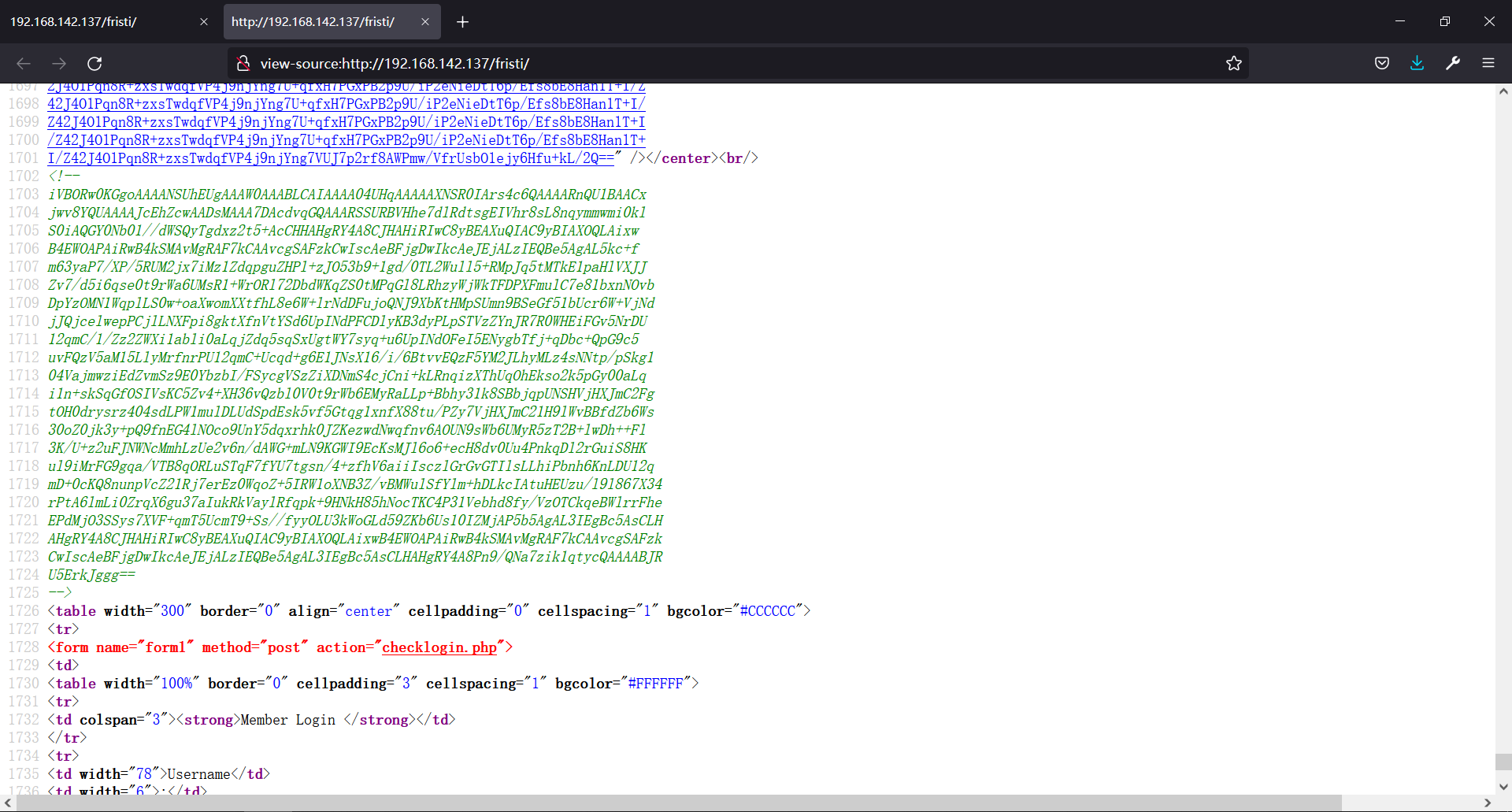This screenshot has height=812, width=1512.
Task: Click line number 1703
Action: pos(24,195)
